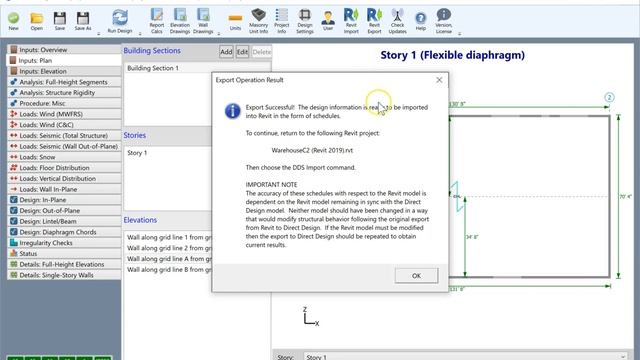640x360 pixels.
Task: Open Details: Single-Story Walls
Action: pyautogui.click(x=64, y=275)
